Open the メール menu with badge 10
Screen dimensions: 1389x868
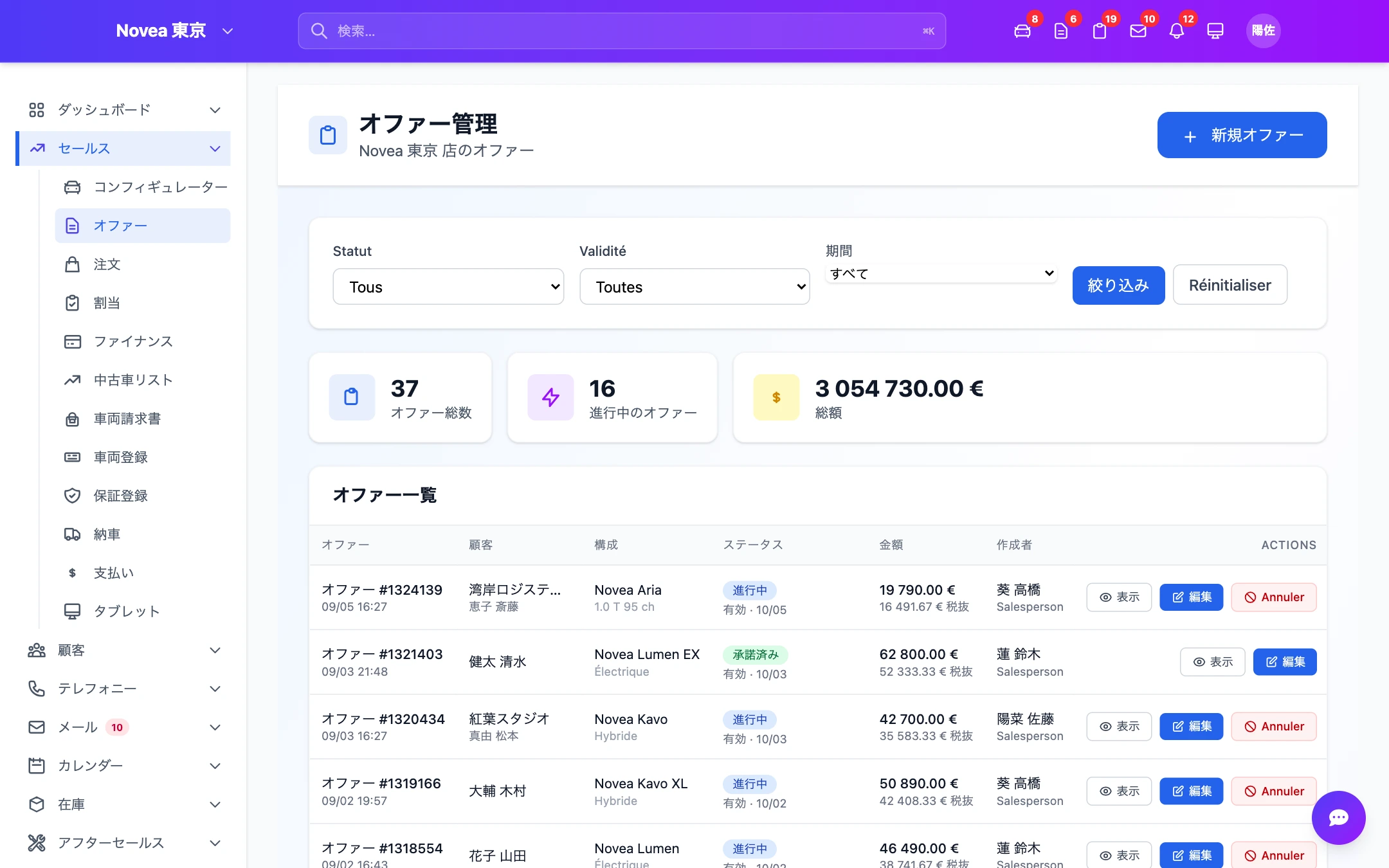123,727
